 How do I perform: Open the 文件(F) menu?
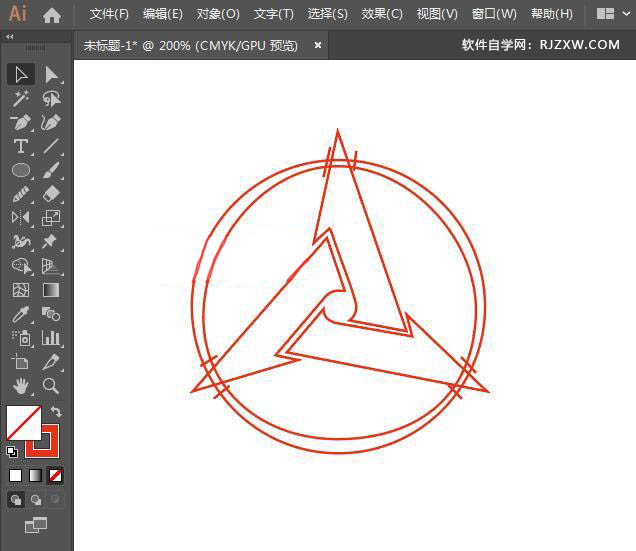(x=109, y=14)
